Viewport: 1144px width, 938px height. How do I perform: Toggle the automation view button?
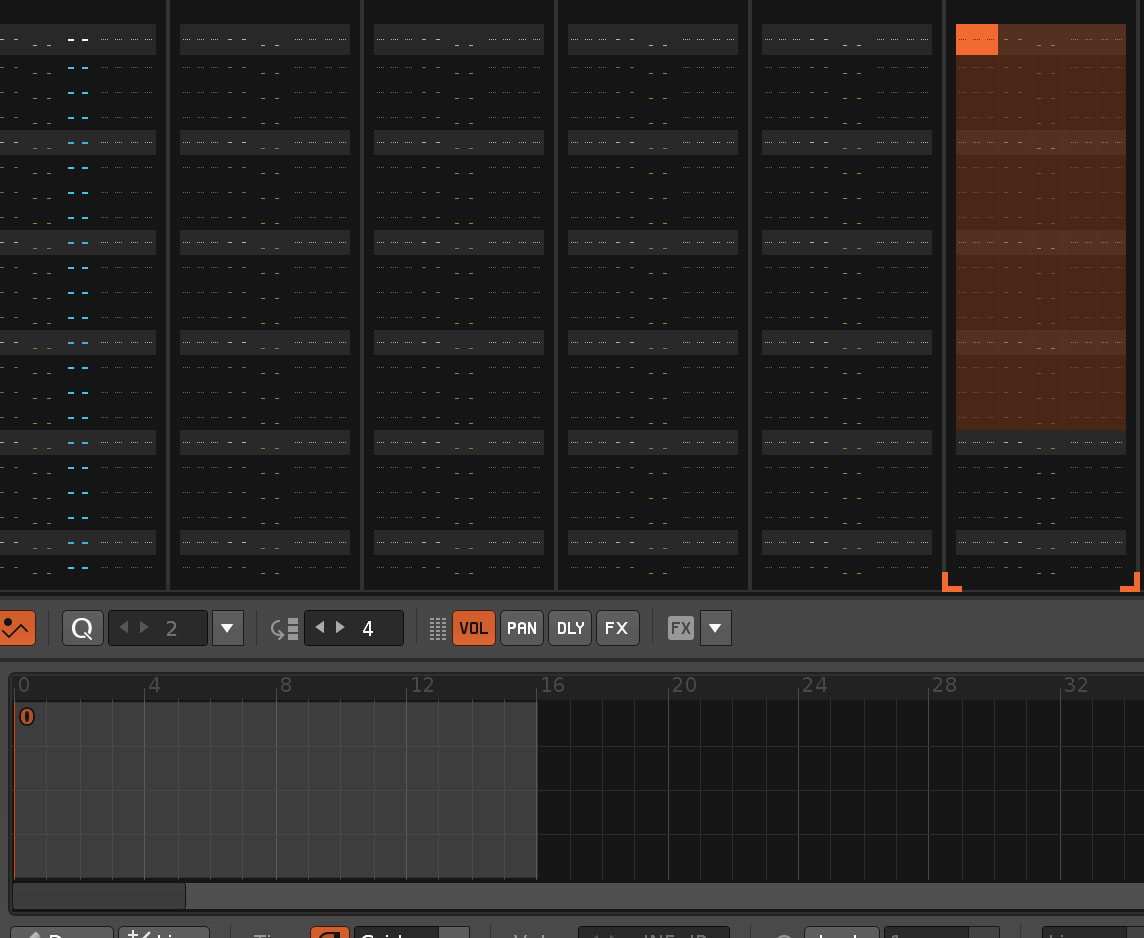(x=16, y=628)
